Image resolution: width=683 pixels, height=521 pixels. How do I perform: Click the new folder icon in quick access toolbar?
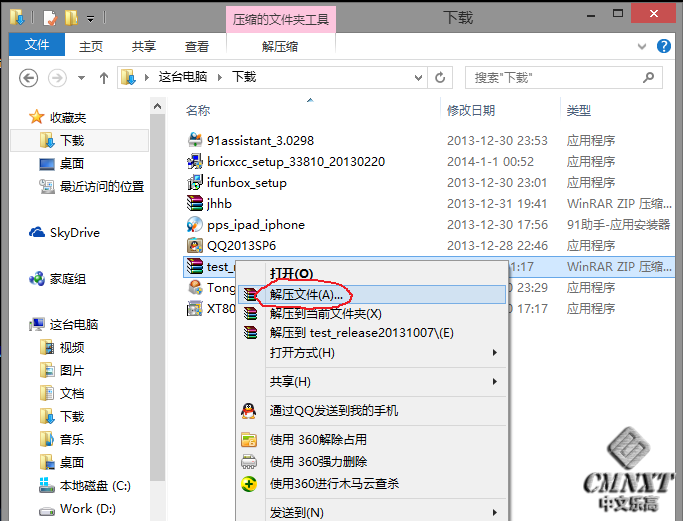71,18
